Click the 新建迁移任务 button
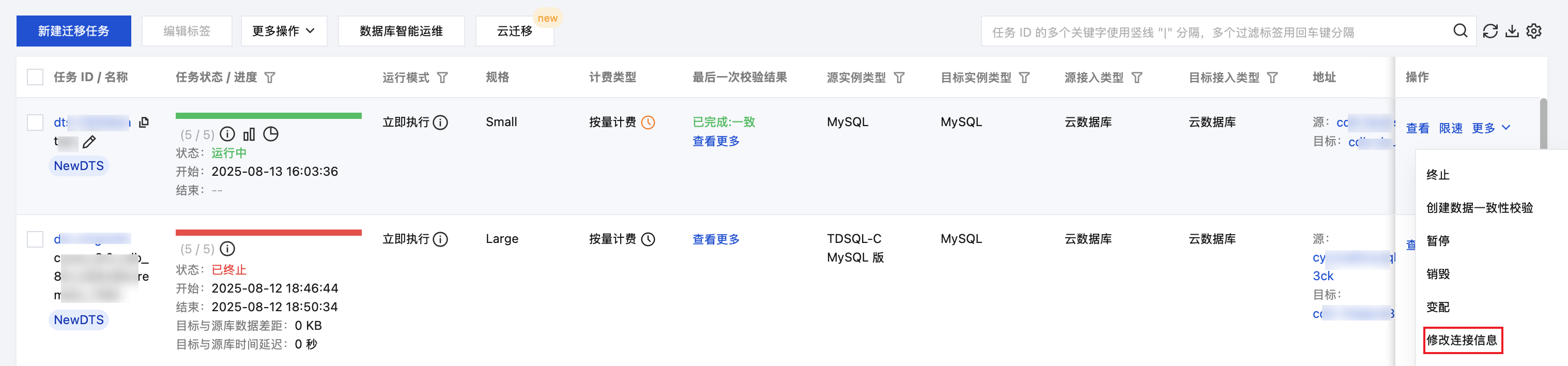Screen dimensions: 1568x366 tap(74, 31)
